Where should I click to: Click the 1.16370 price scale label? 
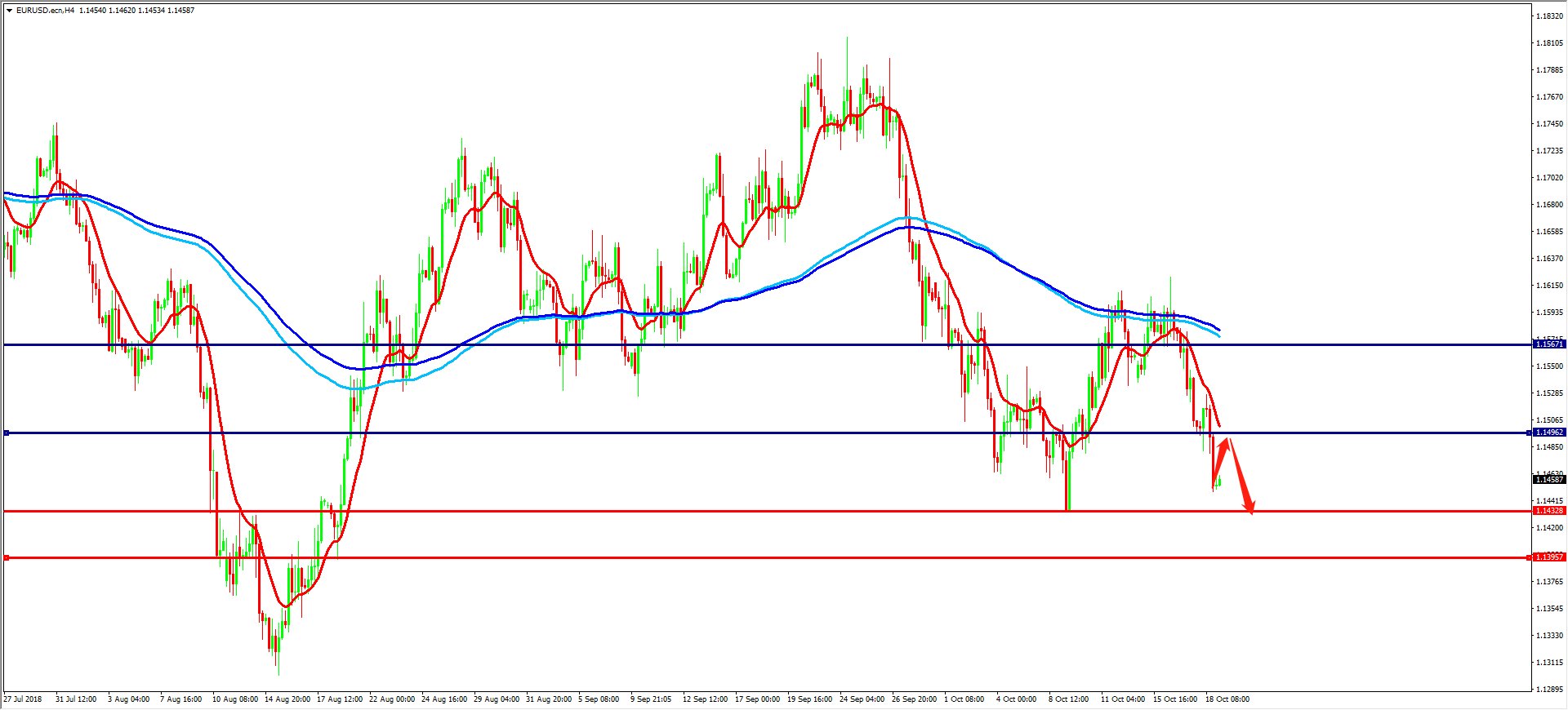tap(1550, 258)
